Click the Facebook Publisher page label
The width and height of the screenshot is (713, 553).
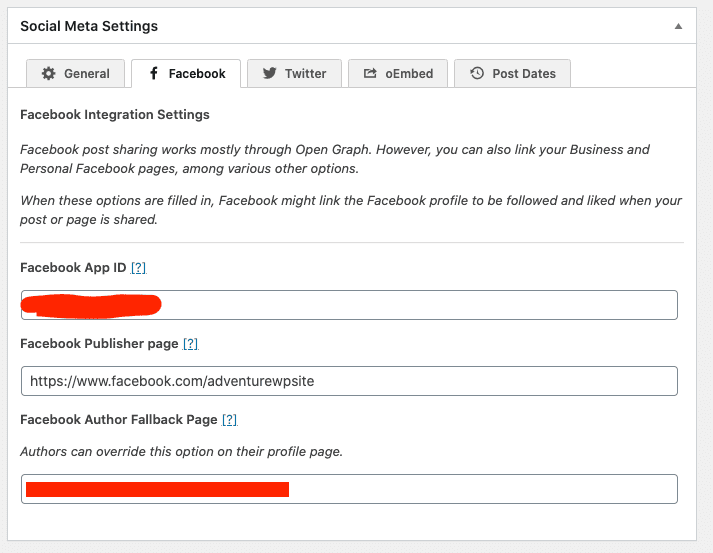[99, 343]
